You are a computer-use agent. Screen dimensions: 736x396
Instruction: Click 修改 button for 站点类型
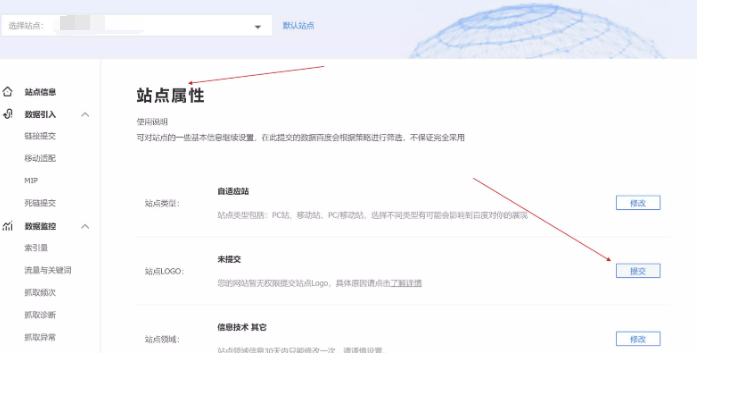638,203
